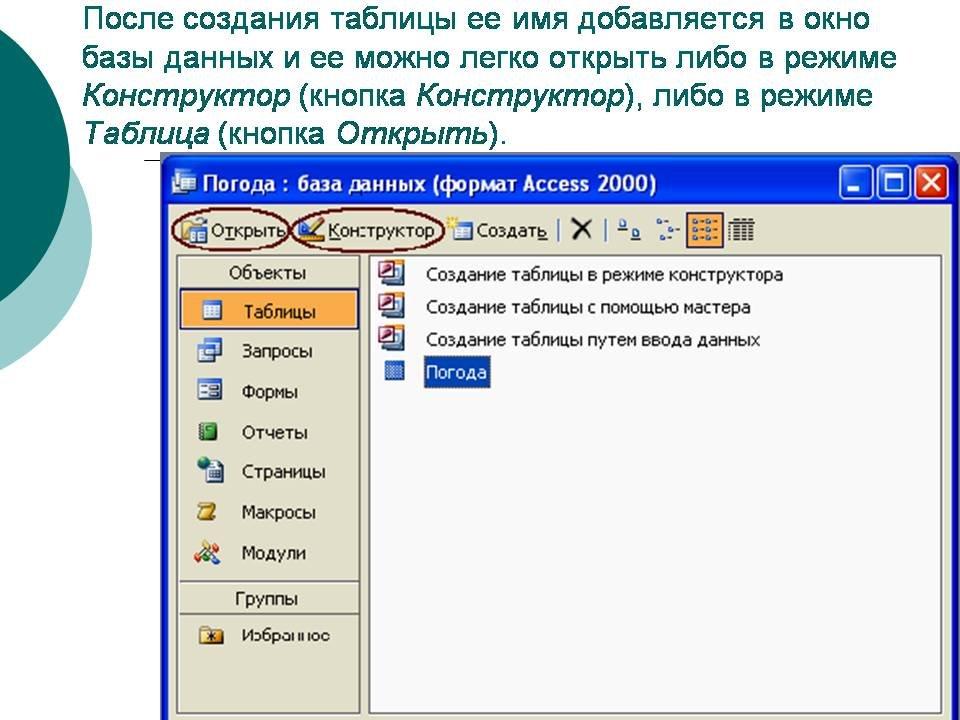Click the Открыть toolbar button
Screen dimensions: 960x720
click(x=230, y=231)
